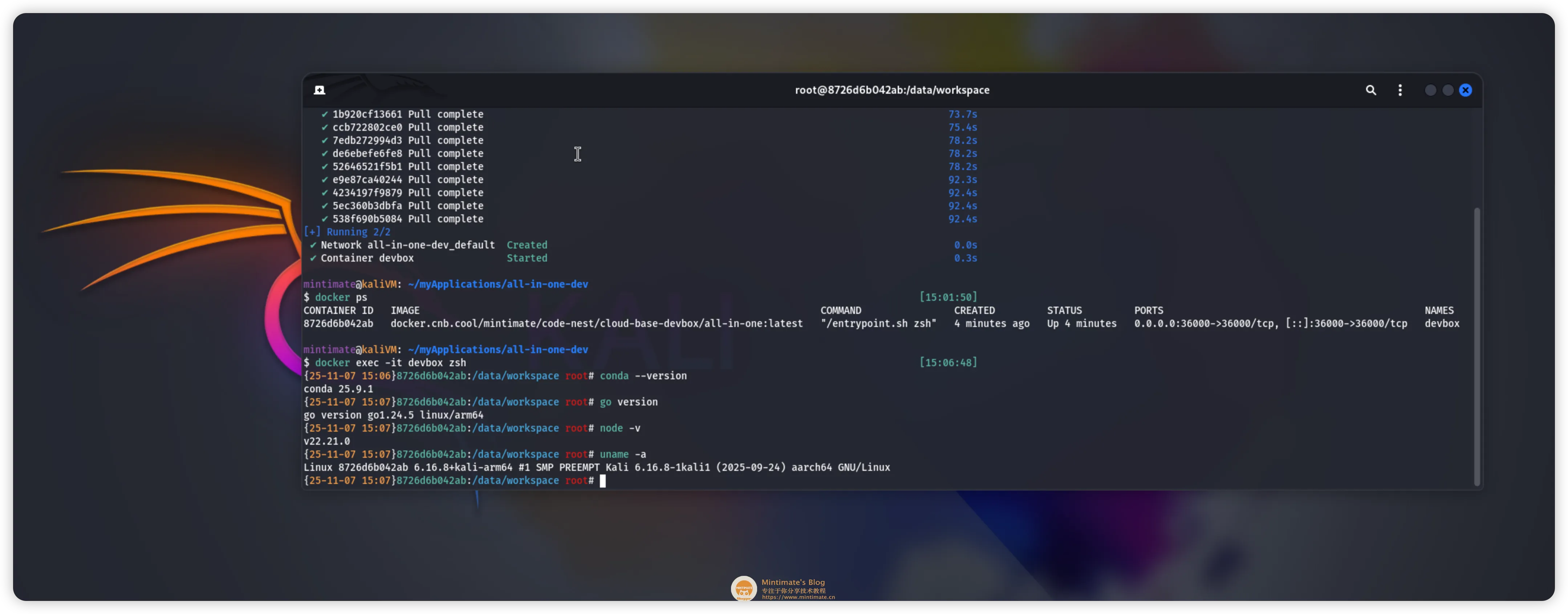Image resolution: width=1568 pixels, height=614 pixels.
Task: Open a new terminal tab
Action: click(x=319, y=90)
